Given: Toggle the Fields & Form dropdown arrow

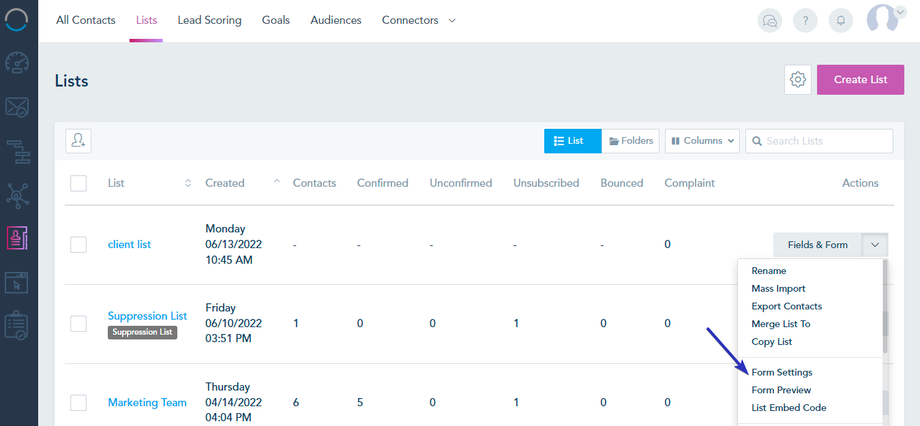Looking at the screenshot, I should 875,244.
